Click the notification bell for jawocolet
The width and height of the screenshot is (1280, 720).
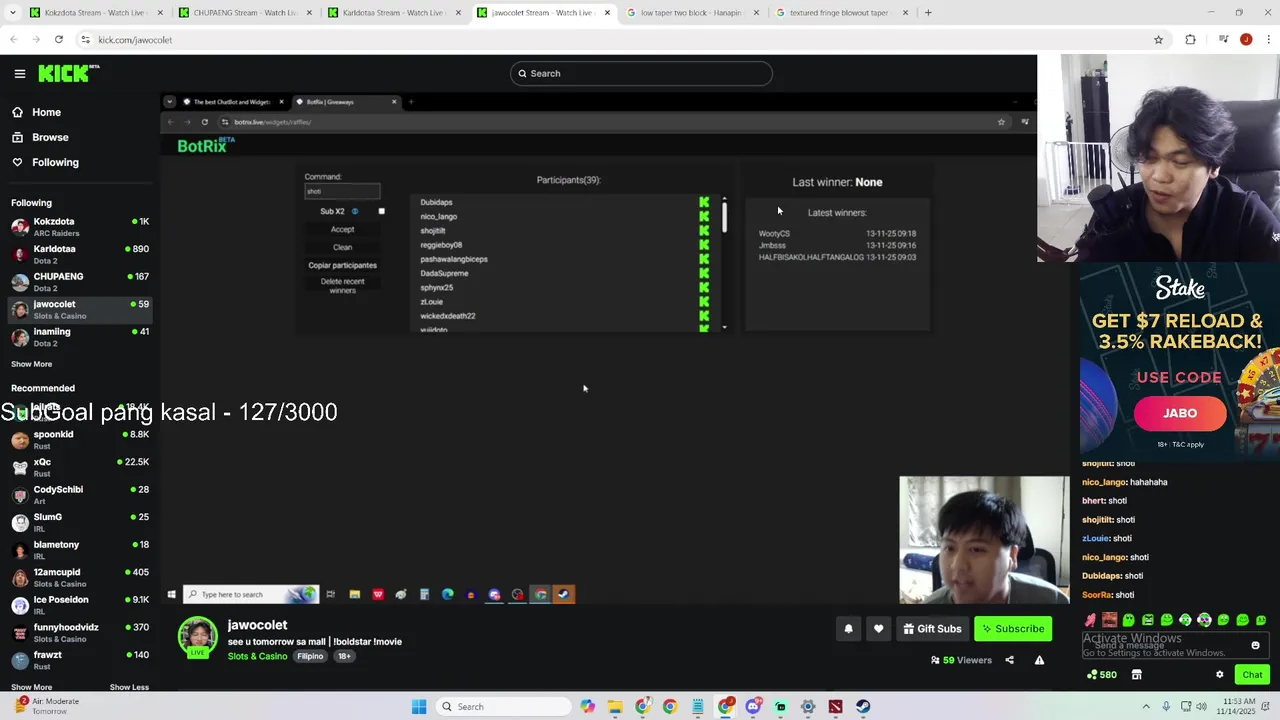848,629
